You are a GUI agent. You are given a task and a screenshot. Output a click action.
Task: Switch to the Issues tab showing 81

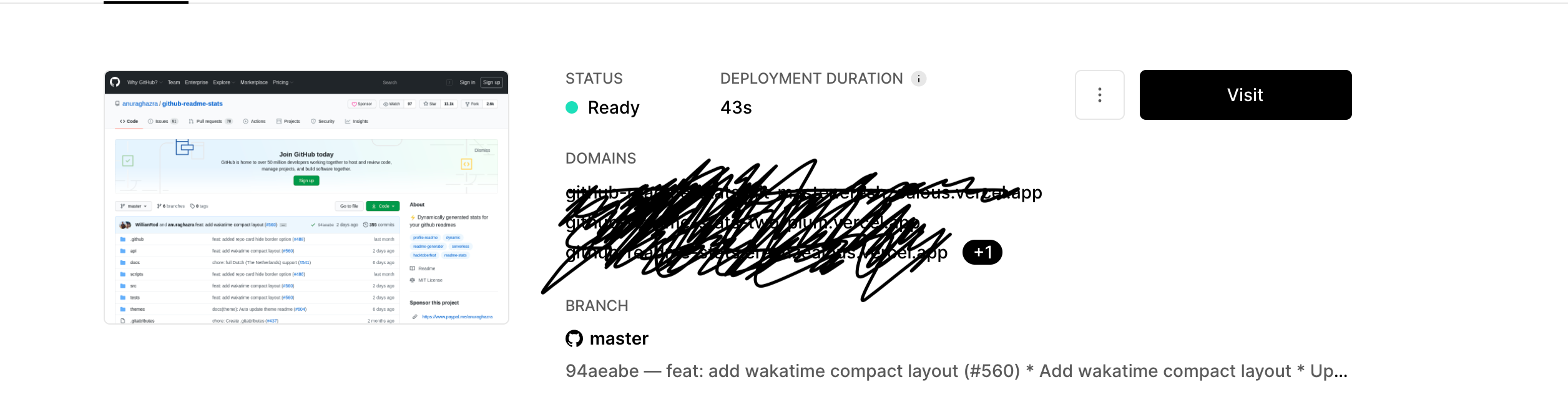point(161,121)
